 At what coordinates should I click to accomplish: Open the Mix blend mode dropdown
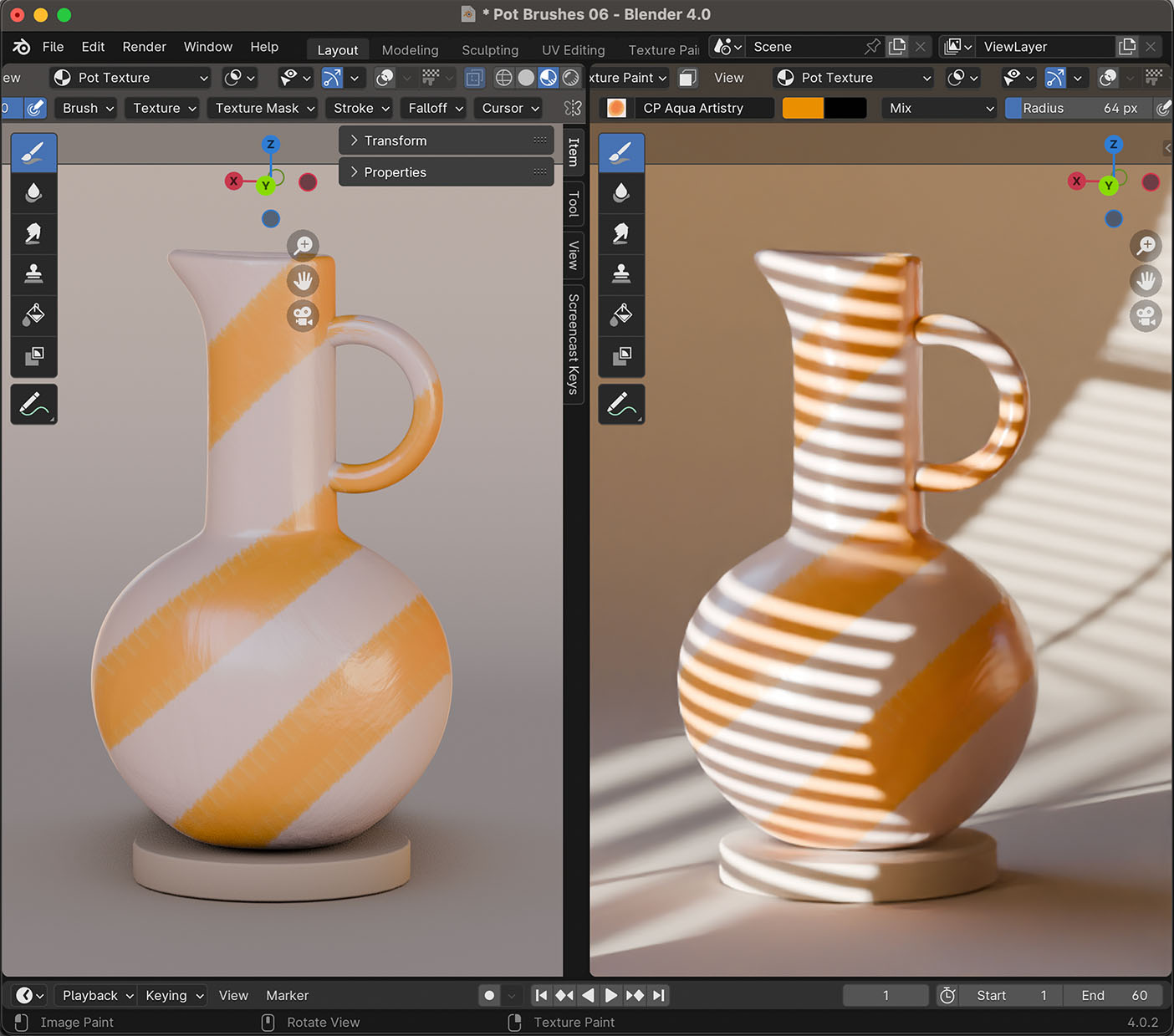point(940,108)
